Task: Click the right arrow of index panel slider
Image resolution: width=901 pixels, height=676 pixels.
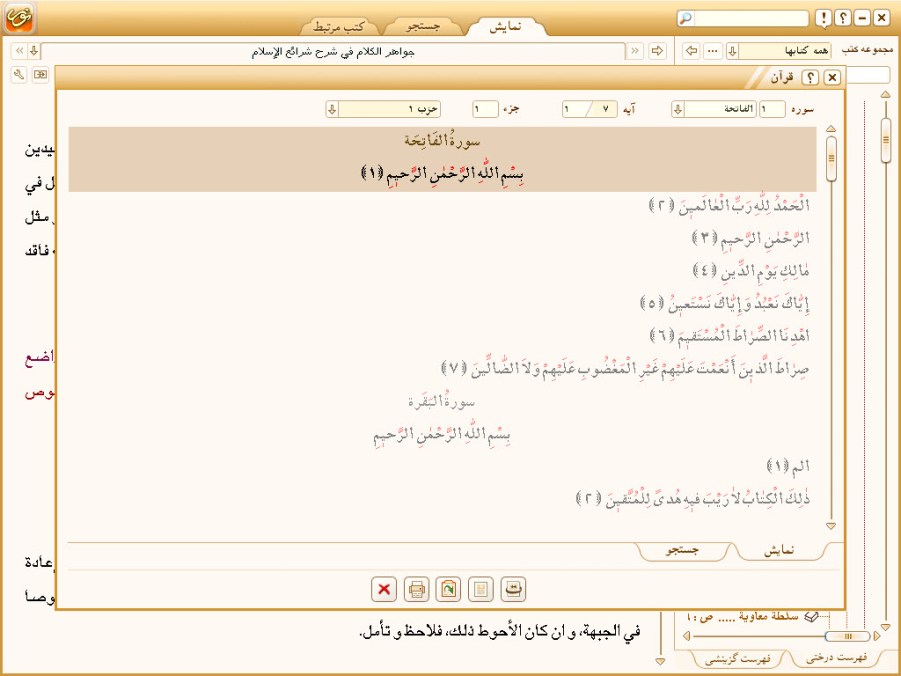Action: (877, 636)
